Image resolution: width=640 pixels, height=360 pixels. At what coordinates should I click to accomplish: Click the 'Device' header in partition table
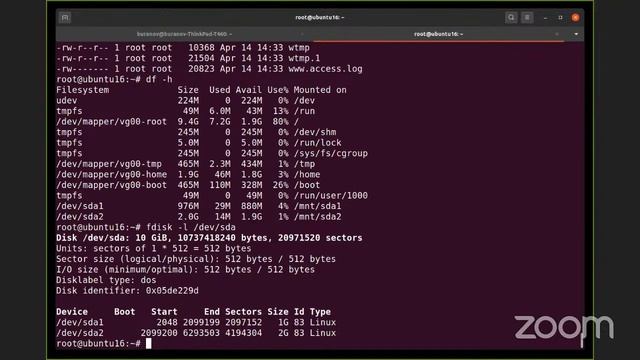72,312
